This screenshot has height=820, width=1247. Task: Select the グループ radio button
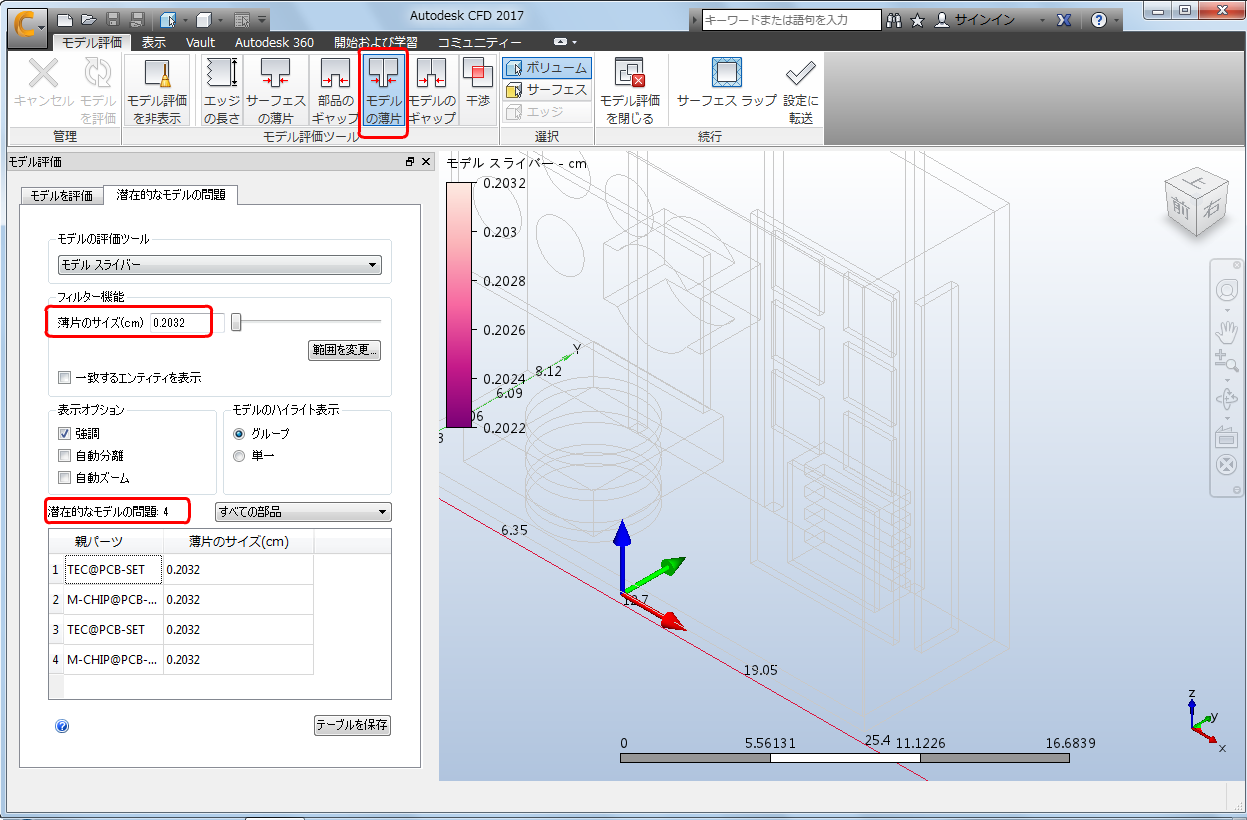pos(239,434)
